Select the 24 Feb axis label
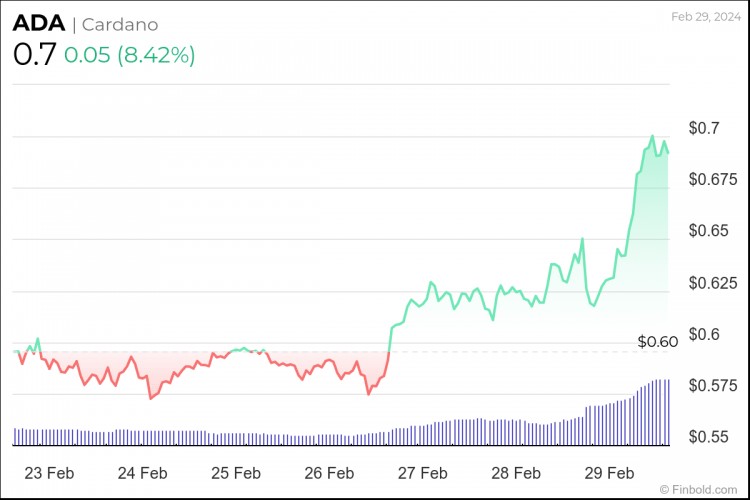The width and height of the screenshot is (750, 500). click(x=143, y=473)
